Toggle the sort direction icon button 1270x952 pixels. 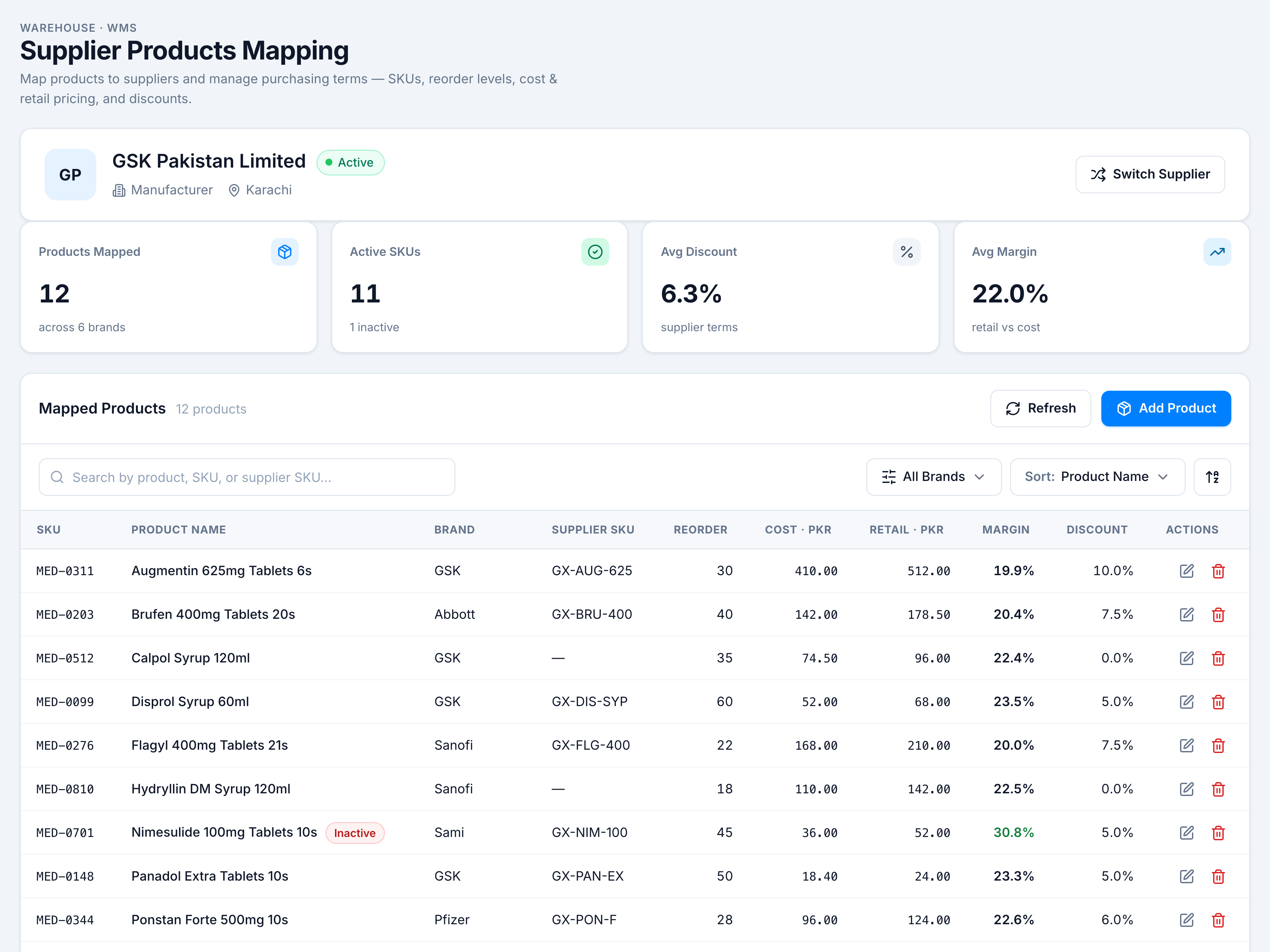tap(1212, 477)
